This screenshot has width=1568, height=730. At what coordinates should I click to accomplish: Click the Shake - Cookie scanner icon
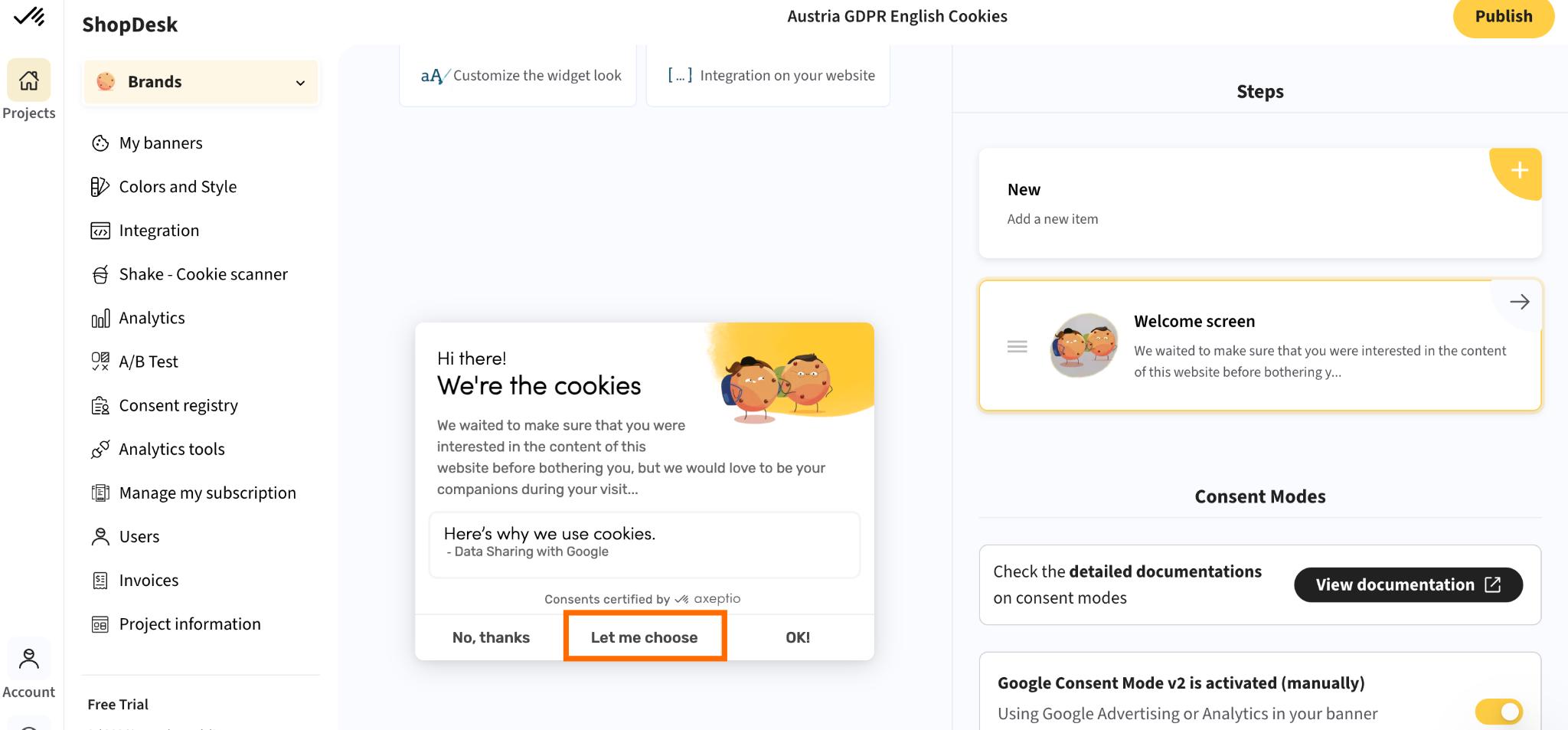(100, 274)
